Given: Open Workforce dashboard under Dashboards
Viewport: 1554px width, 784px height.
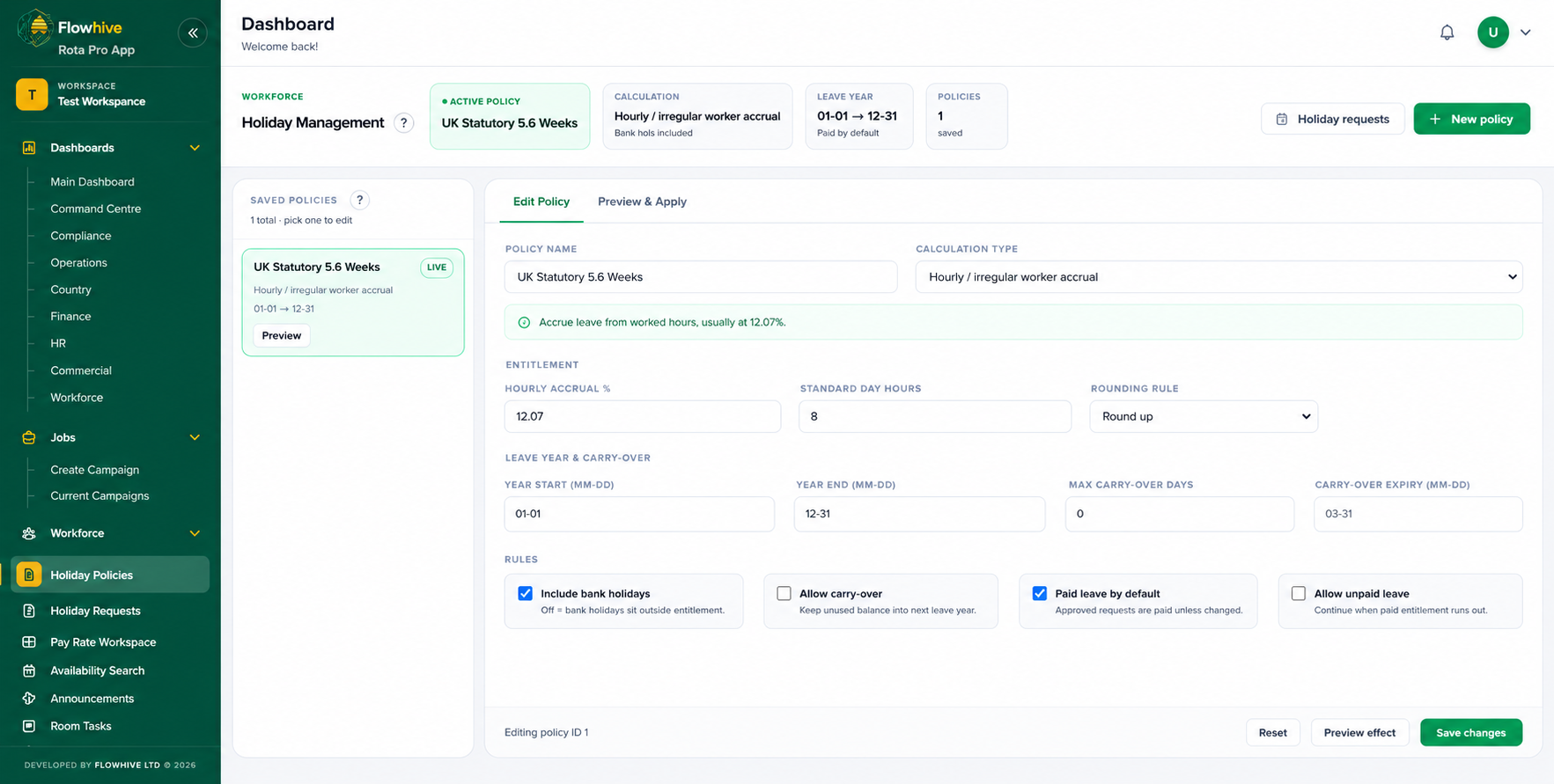Looking at the screenshot, I should (77, 398).
